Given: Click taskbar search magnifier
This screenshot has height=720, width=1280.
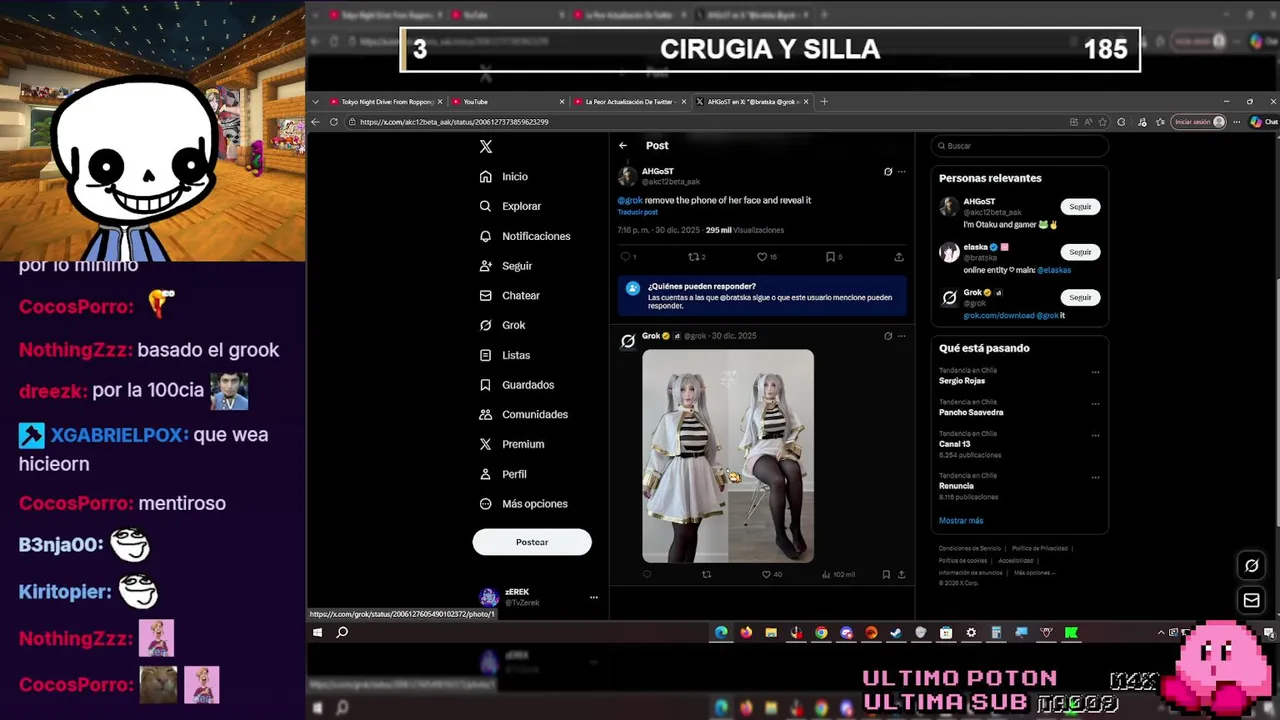Looking at the screenshot, I should (x=342, y=632).
